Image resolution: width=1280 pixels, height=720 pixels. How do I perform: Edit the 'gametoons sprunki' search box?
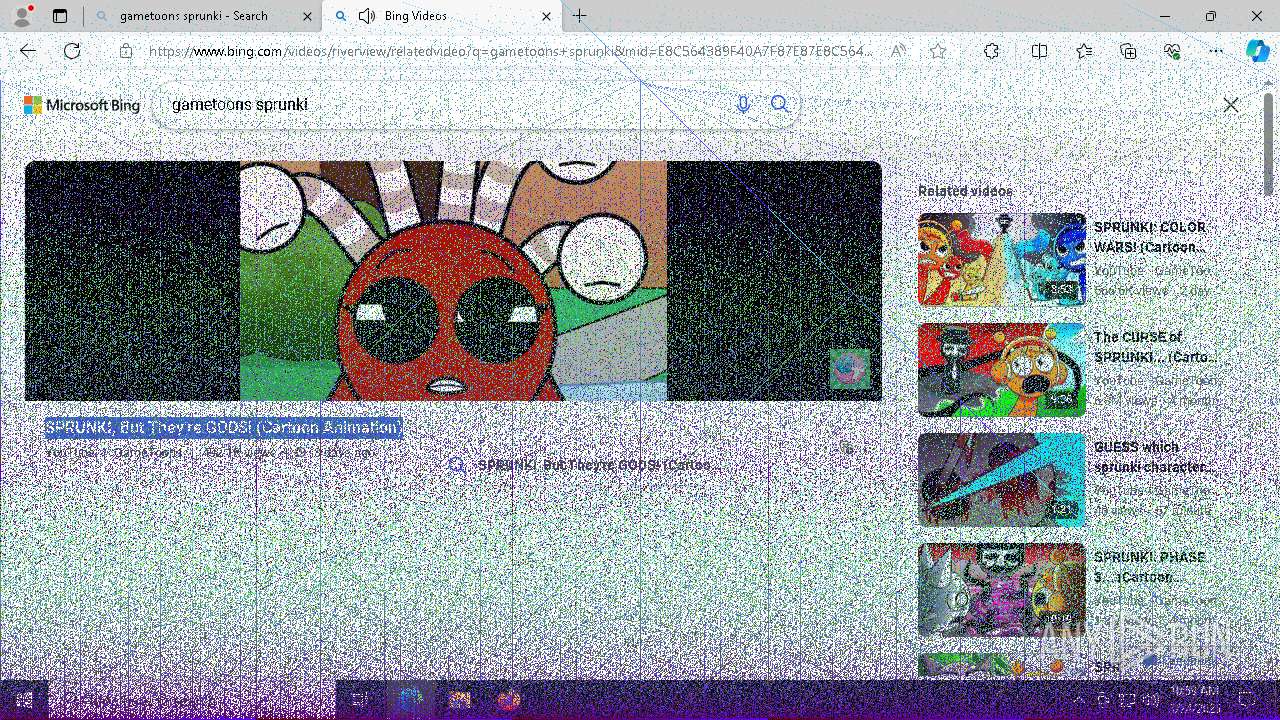click(x=440, y=104)
